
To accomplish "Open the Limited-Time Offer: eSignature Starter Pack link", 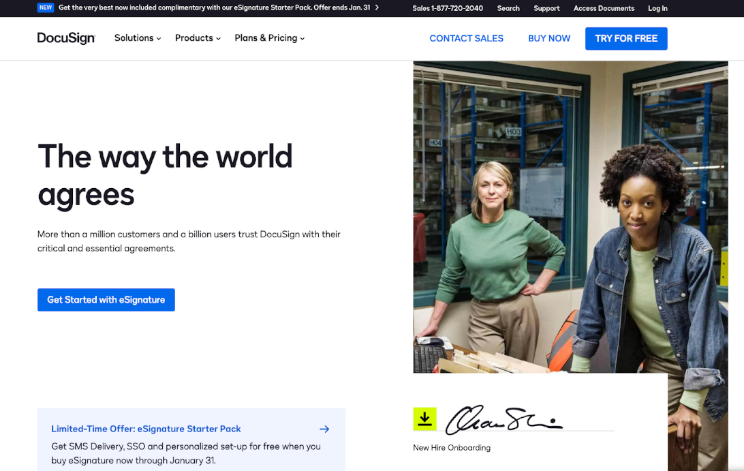I will 146,429.
